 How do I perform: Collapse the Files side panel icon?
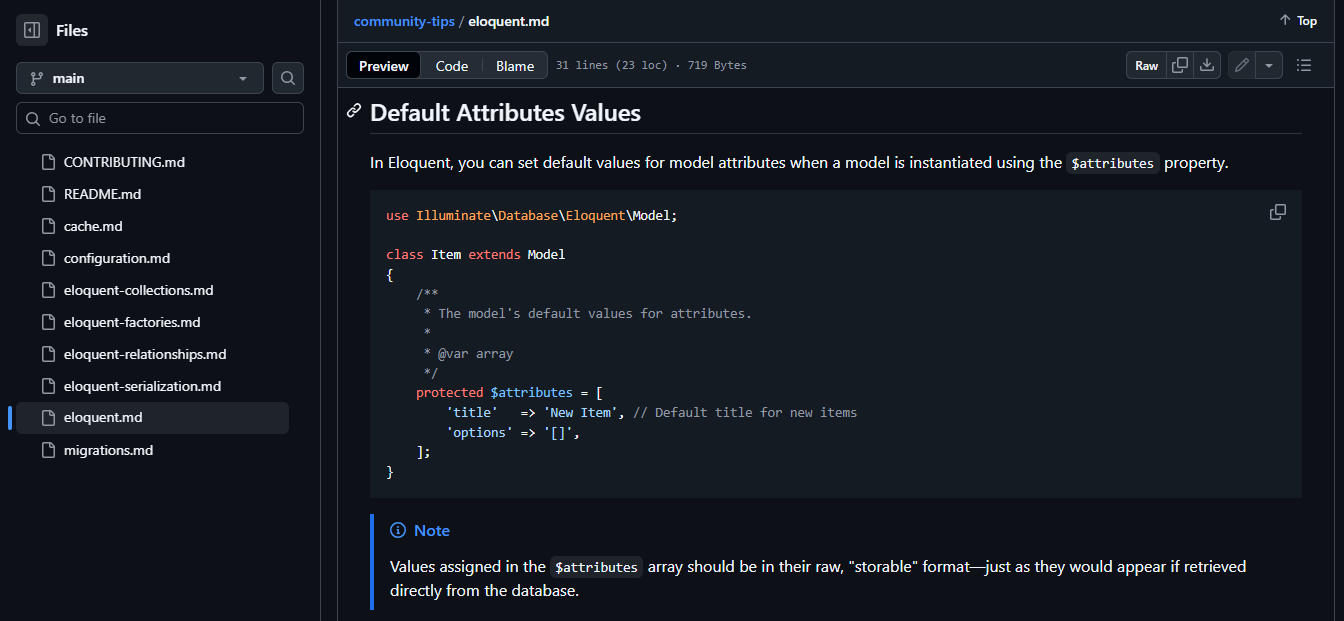click(32, 30)
